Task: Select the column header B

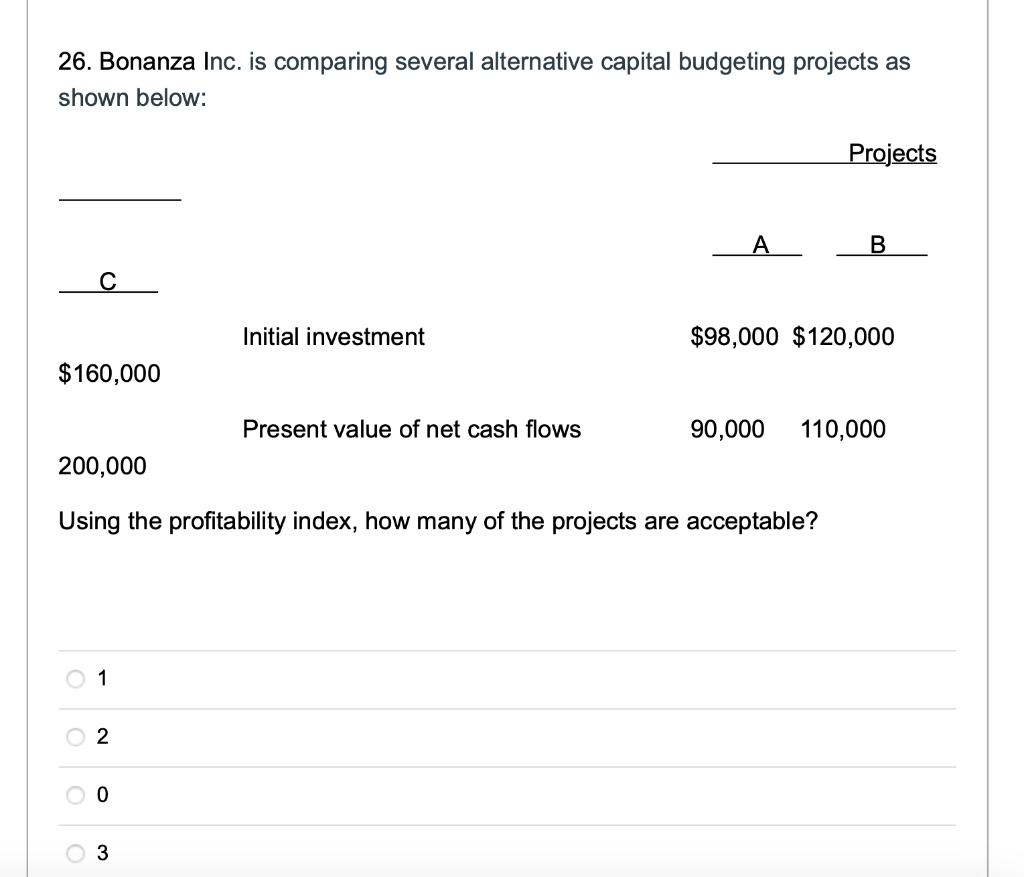Action: point(877,243)
